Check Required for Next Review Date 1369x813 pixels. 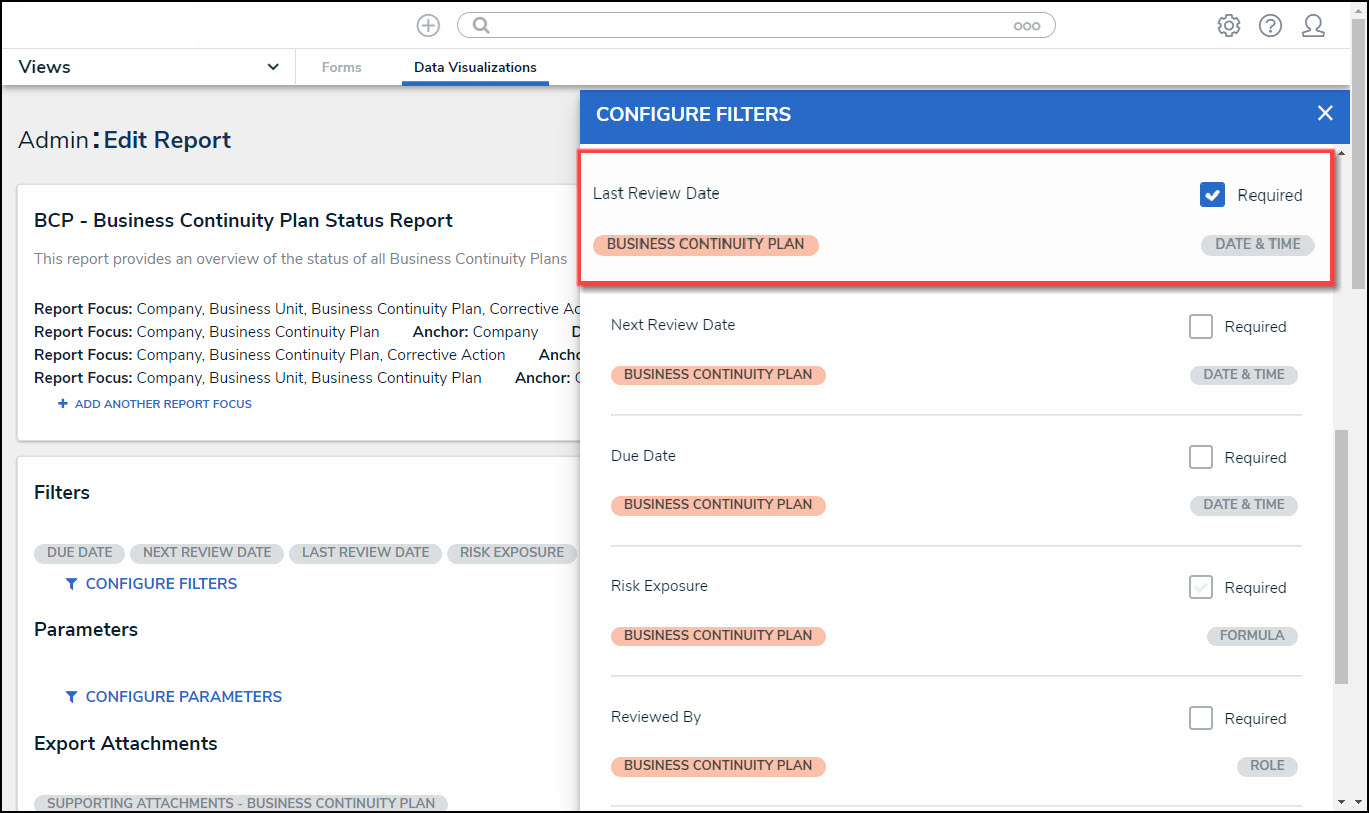pyautogui.click(x=1200, y=326)
